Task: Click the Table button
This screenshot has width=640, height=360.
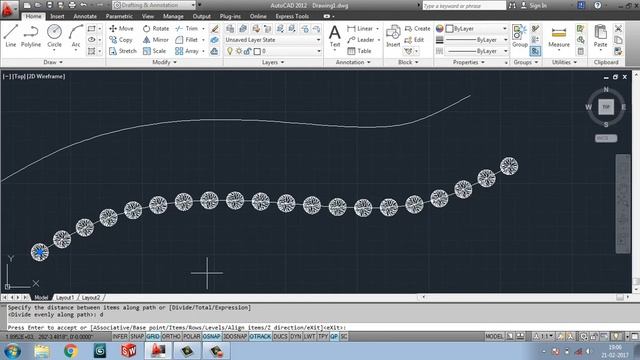Action: (359, 51)
